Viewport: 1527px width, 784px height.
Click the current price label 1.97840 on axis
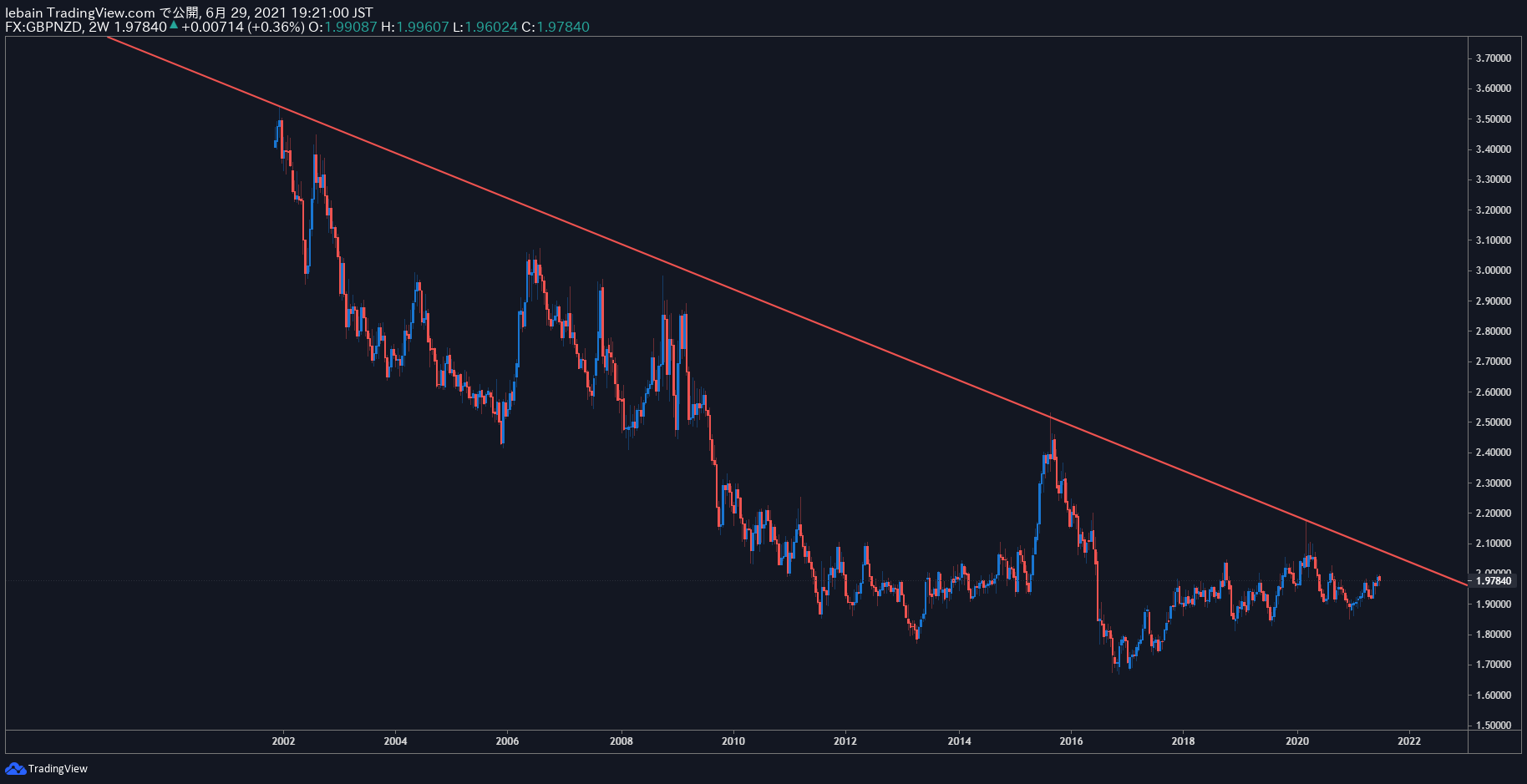point(1494,581)
